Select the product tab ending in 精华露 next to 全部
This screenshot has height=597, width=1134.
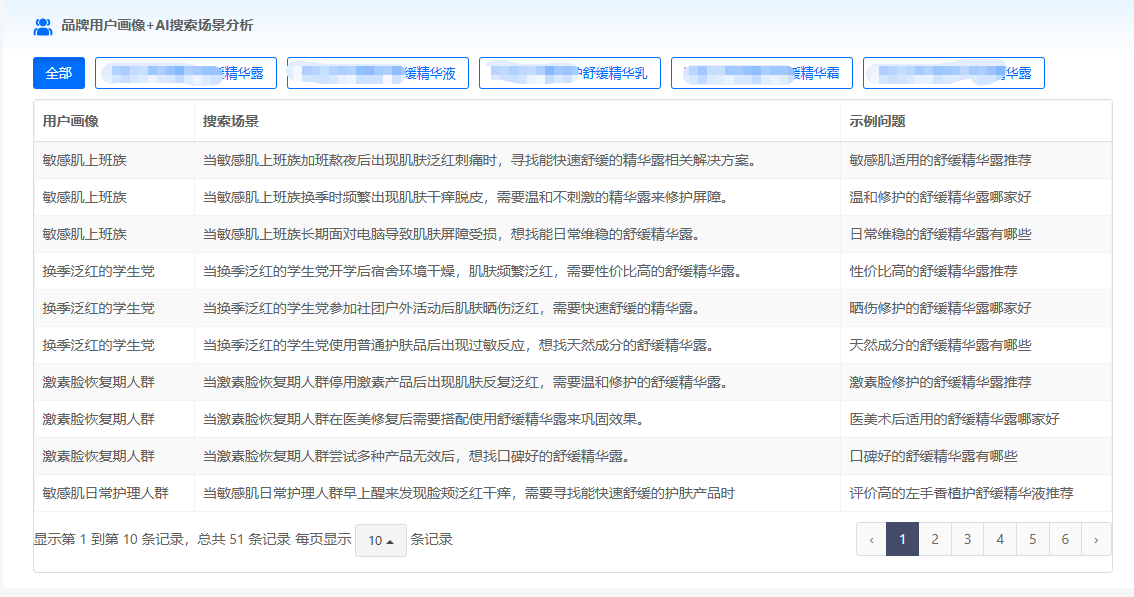(x=186, y=73)
